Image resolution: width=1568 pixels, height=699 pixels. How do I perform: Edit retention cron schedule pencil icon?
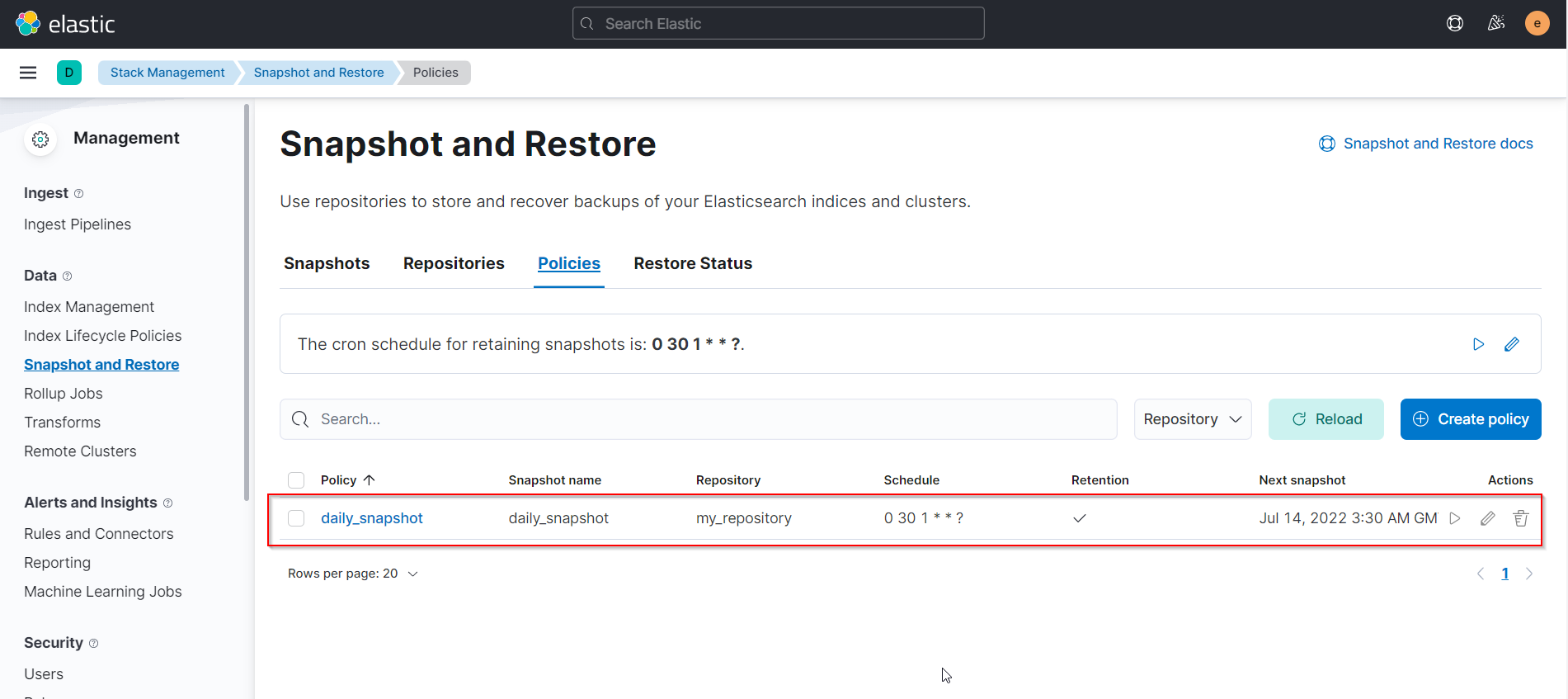pos(1512,344)
